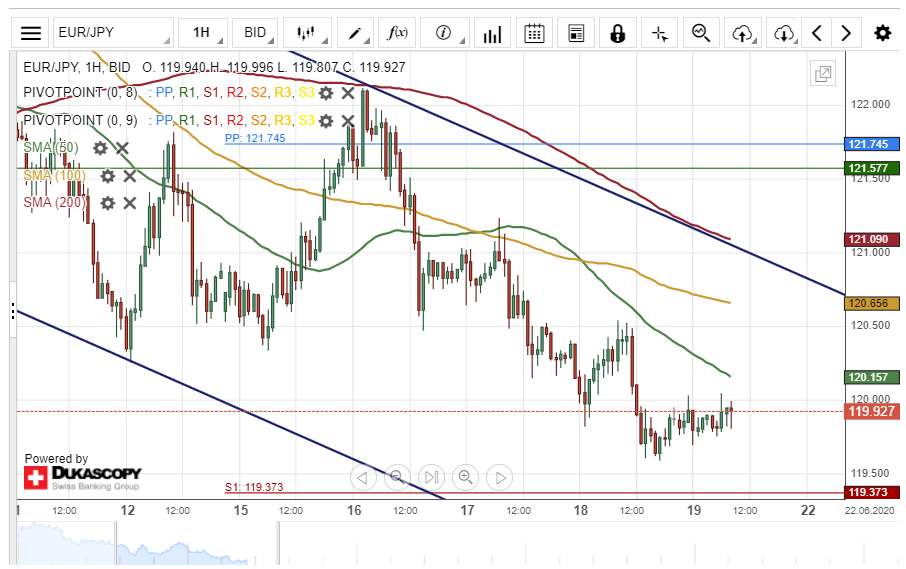This screenshot has height=569, width=906.
Task: Open the news panel icon
Action: [x=575, y=33]
